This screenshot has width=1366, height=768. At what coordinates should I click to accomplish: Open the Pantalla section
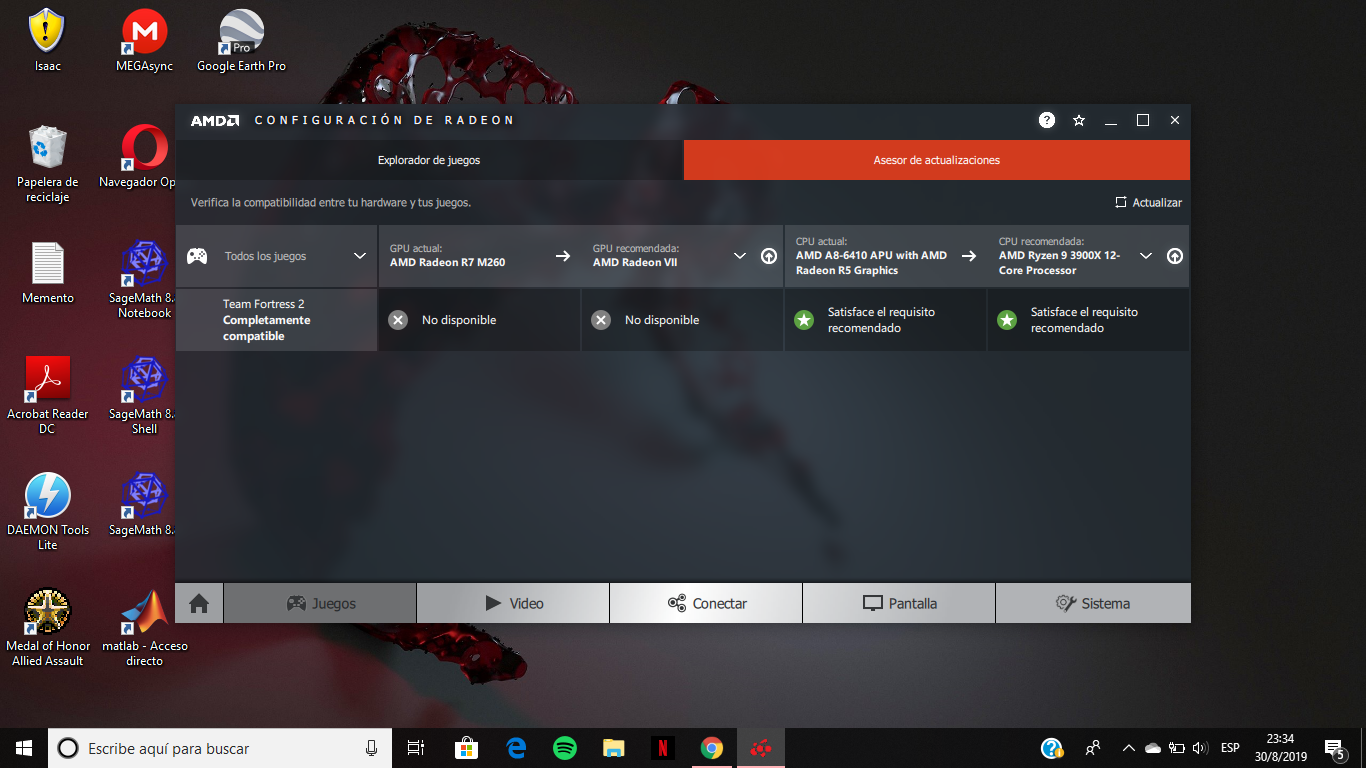tap(899, 603)
